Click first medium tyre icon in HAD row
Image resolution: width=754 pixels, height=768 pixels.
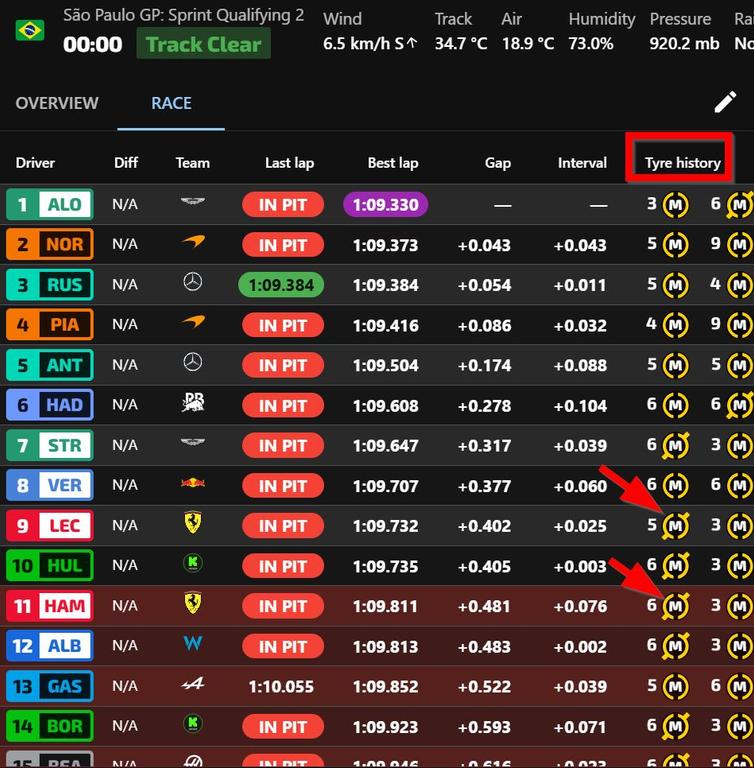676,406
